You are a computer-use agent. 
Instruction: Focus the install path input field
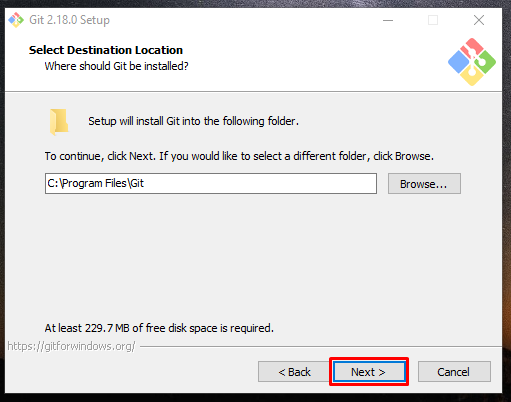[x=211, y=183]
